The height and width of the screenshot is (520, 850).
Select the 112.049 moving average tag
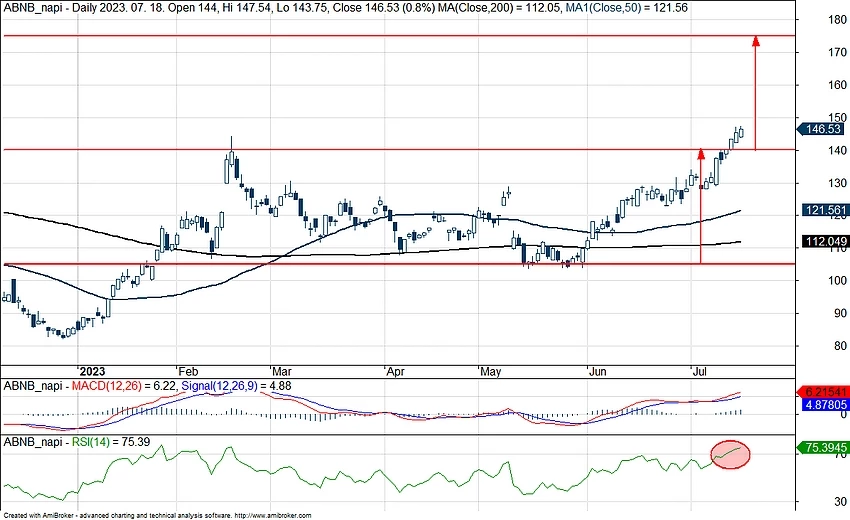tap(824, 242)
